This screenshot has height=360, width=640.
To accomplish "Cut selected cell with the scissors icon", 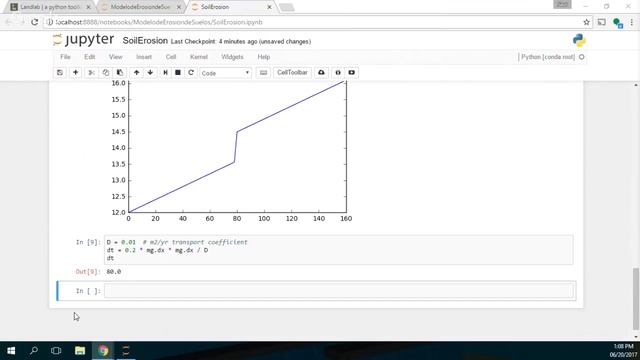I will 91,73.
